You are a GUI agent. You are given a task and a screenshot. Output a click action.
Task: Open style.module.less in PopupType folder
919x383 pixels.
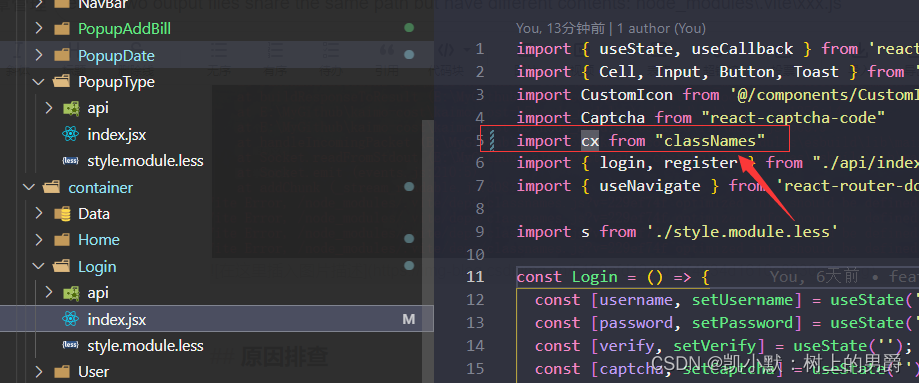click(x=145, y=161)
